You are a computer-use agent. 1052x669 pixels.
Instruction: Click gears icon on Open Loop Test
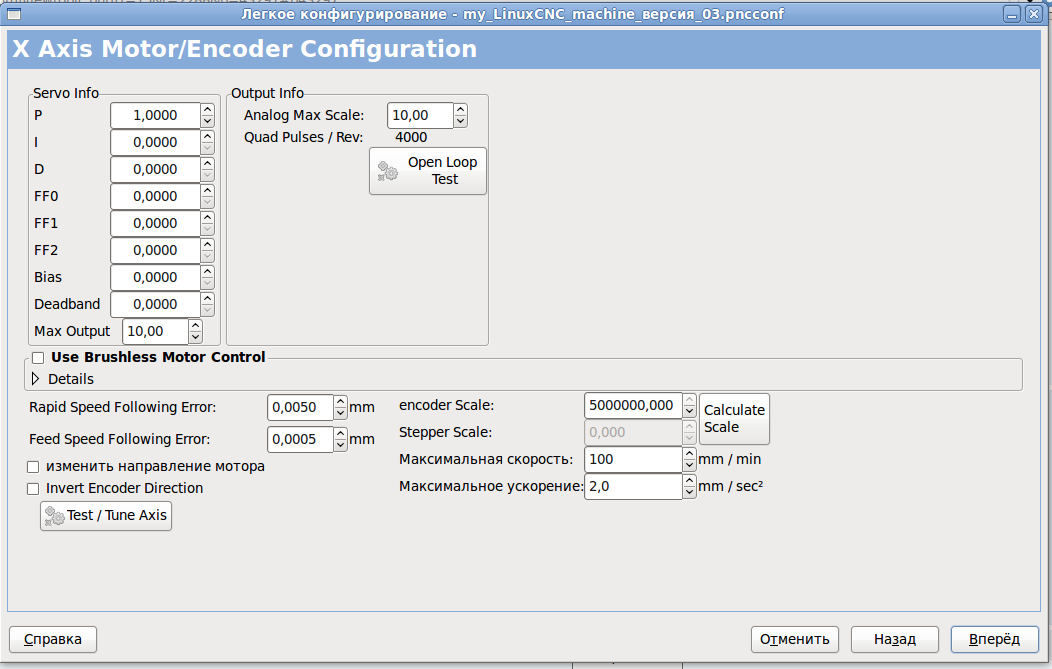pyautogui.click(x=387, y=171)
